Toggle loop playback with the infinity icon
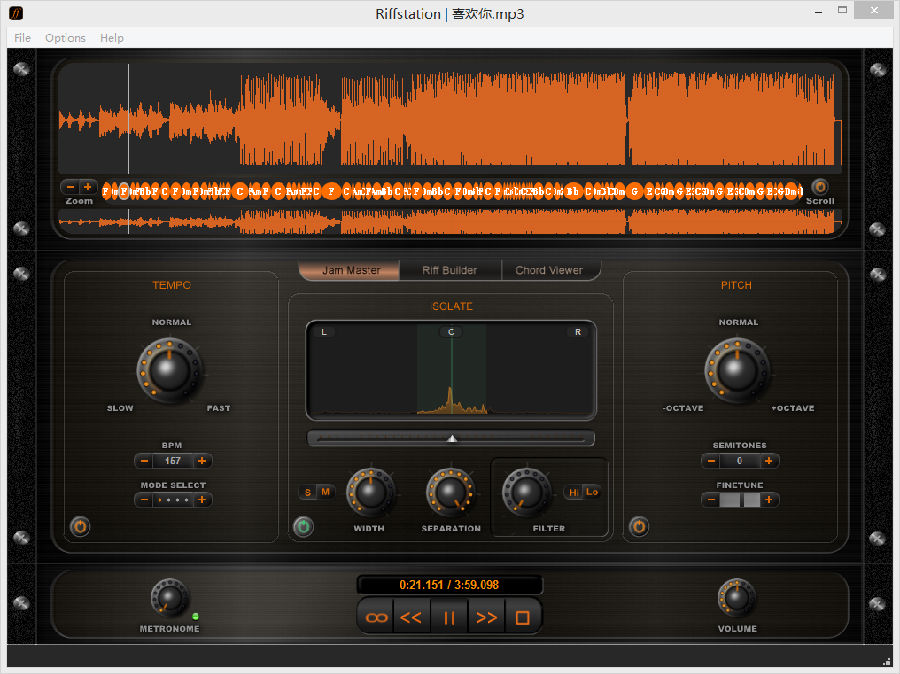This screenshot has height=674, width=900. (x=376, y=618)
